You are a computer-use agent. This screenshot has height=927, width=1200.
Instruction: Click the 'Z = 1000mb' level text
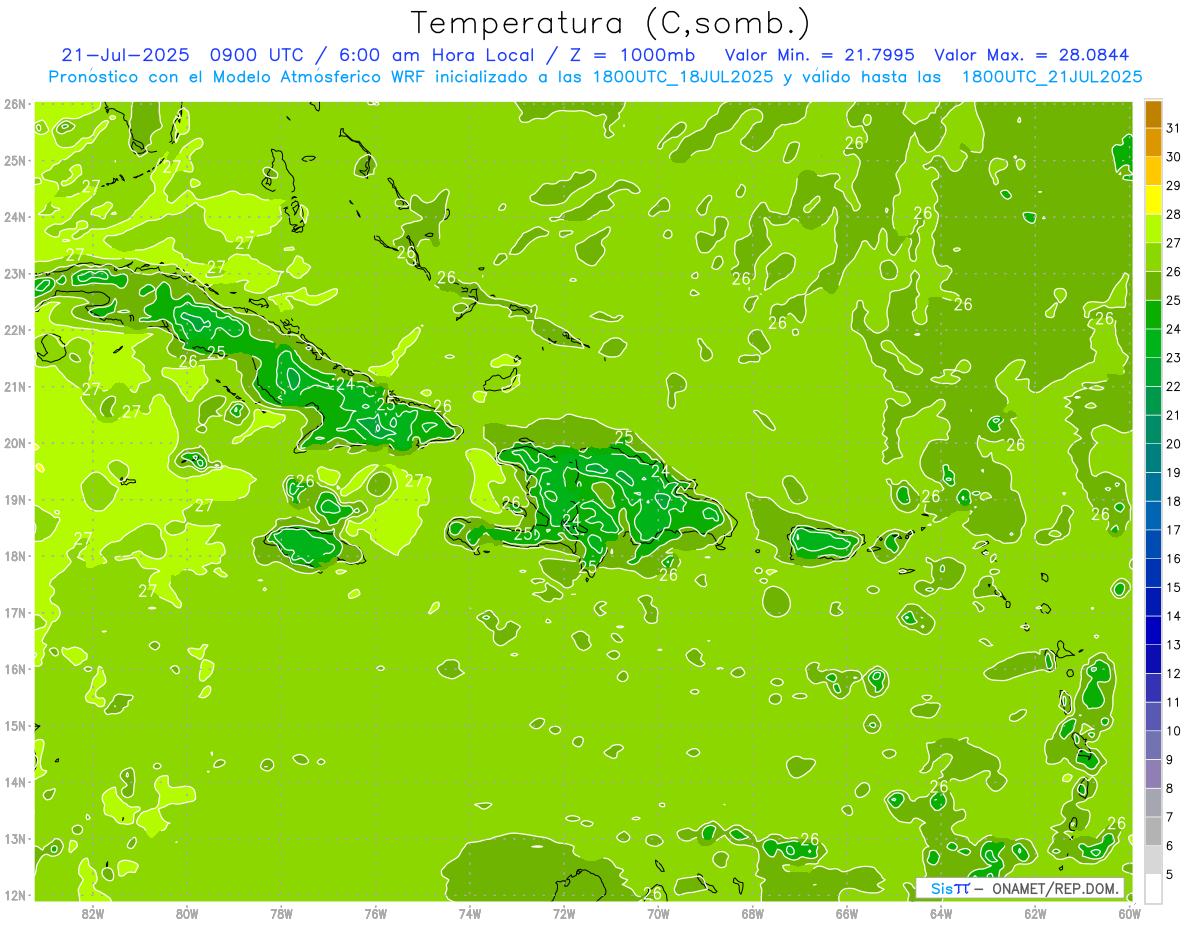tap(631, 55)
